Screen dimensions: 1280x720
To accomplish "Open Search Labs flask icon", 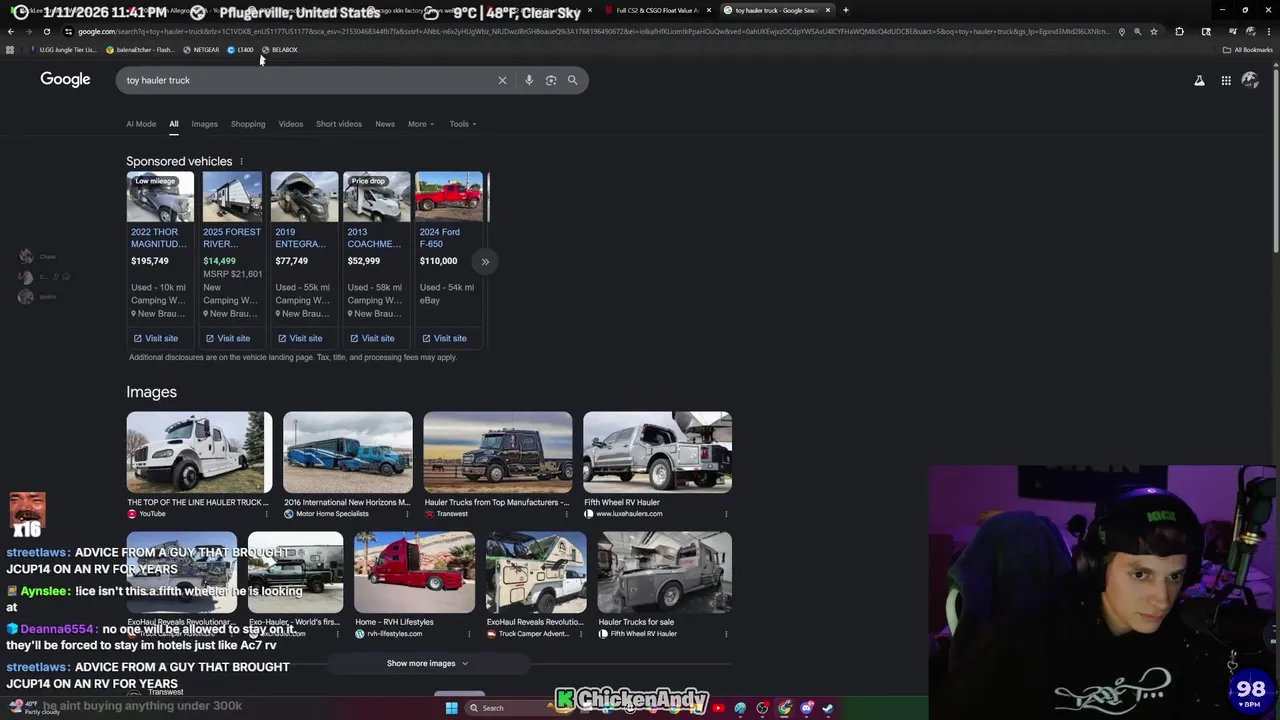I will tap(1199, 80).
